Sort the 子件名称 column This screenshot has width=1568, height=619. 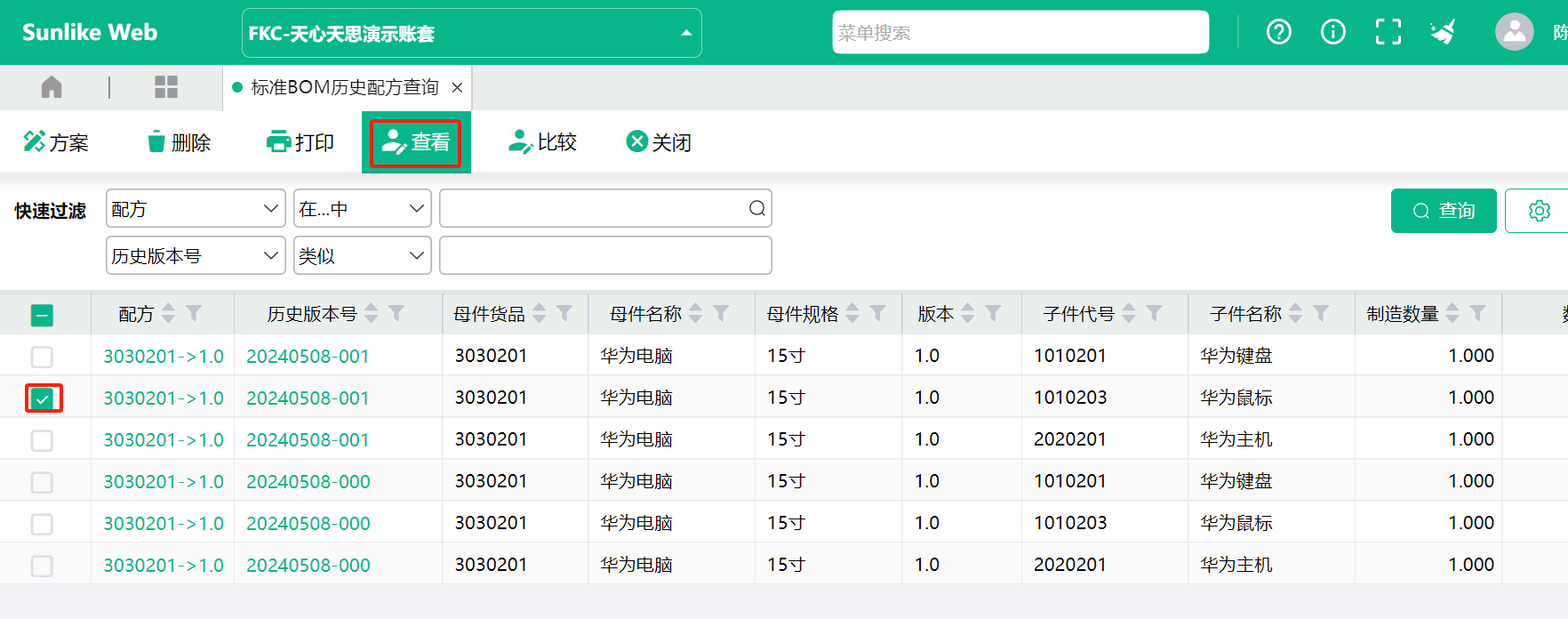pos(1296,313)
